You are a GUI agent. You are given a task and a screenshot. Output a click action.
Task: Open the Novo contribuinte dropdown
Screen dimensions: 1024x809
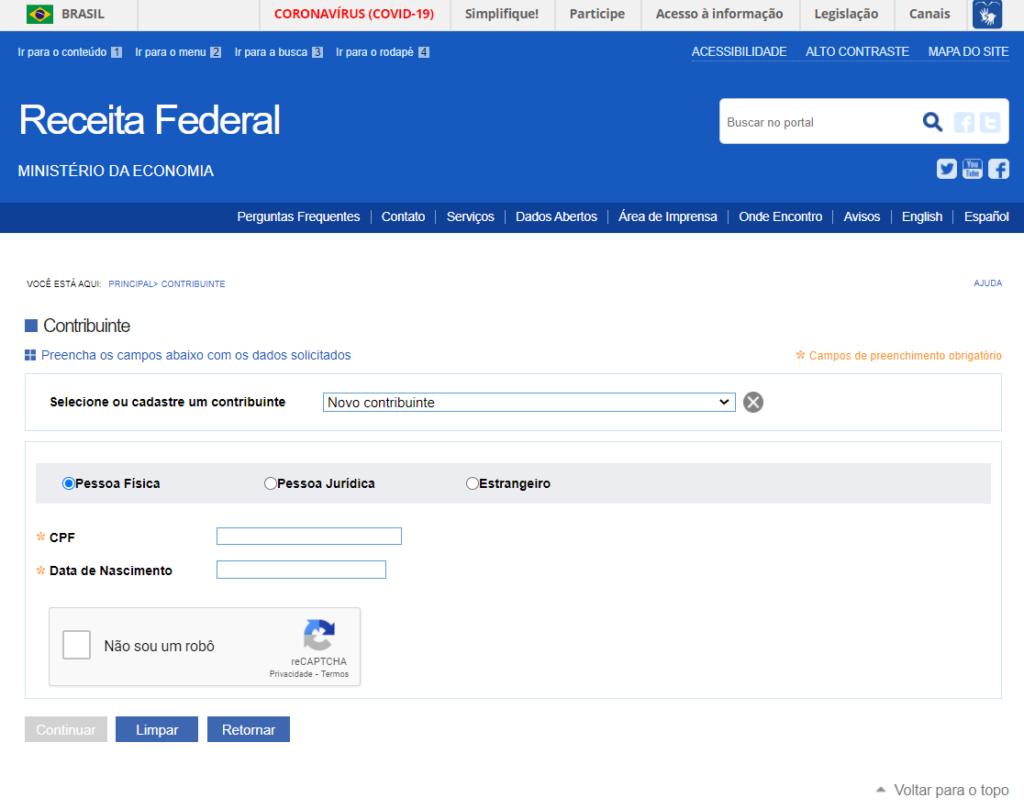529,402
